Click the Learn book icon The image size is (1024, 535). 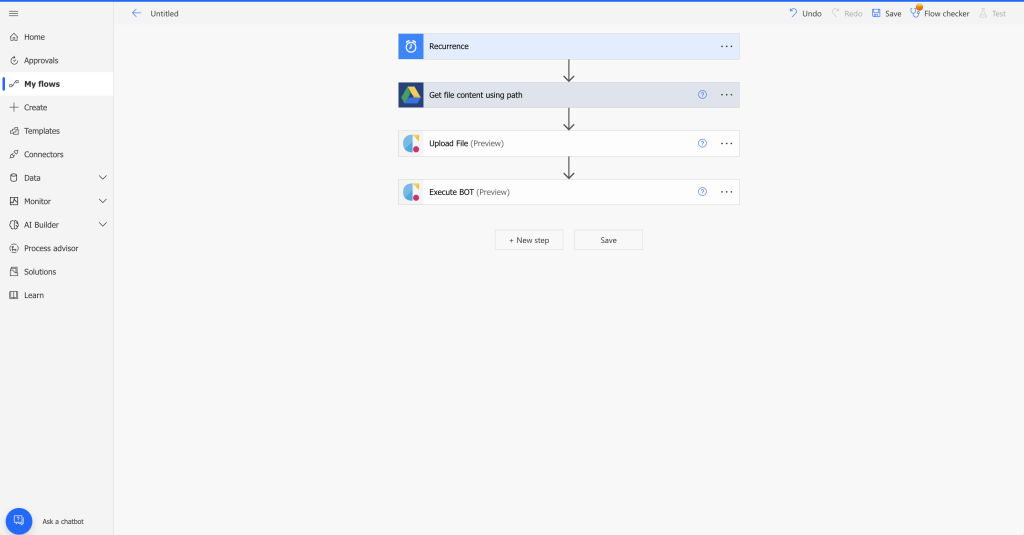pos(14,295)
